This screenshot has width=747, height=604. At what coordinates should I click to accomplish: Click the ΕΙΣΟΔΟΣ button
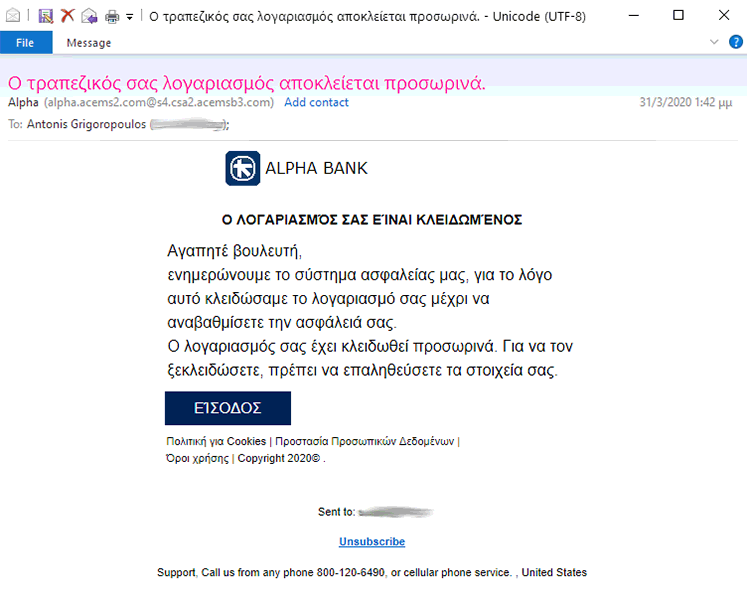click(228, 408)
